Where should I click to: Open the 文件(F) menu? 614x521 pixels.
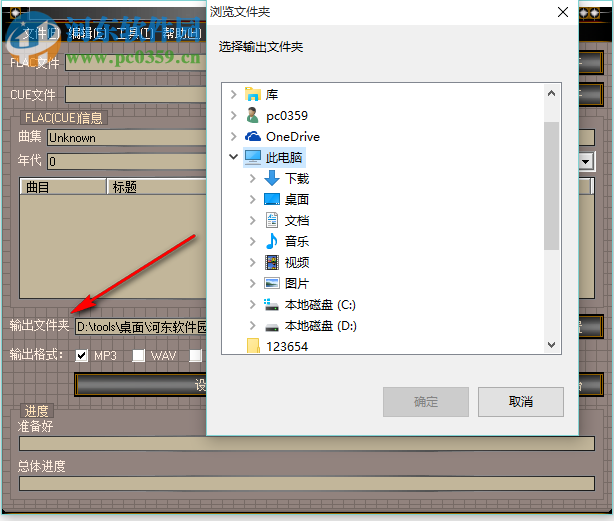pos(40,34)
